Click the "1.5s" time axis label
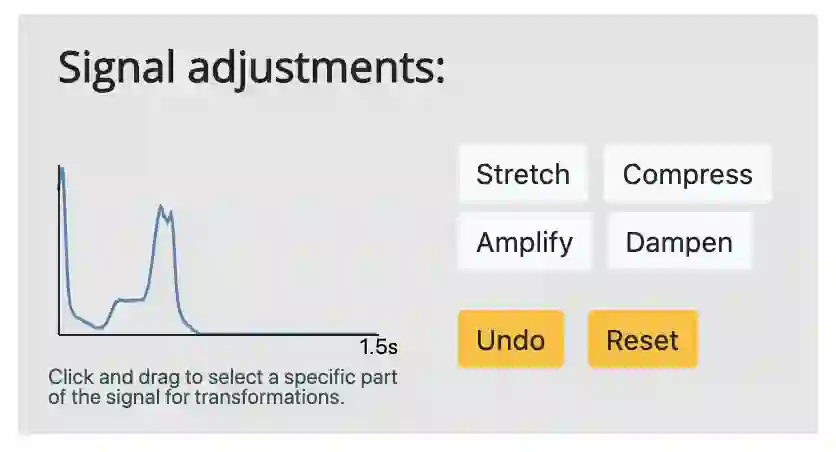Viewport: 836px width, 452px height. click(379, 348)
